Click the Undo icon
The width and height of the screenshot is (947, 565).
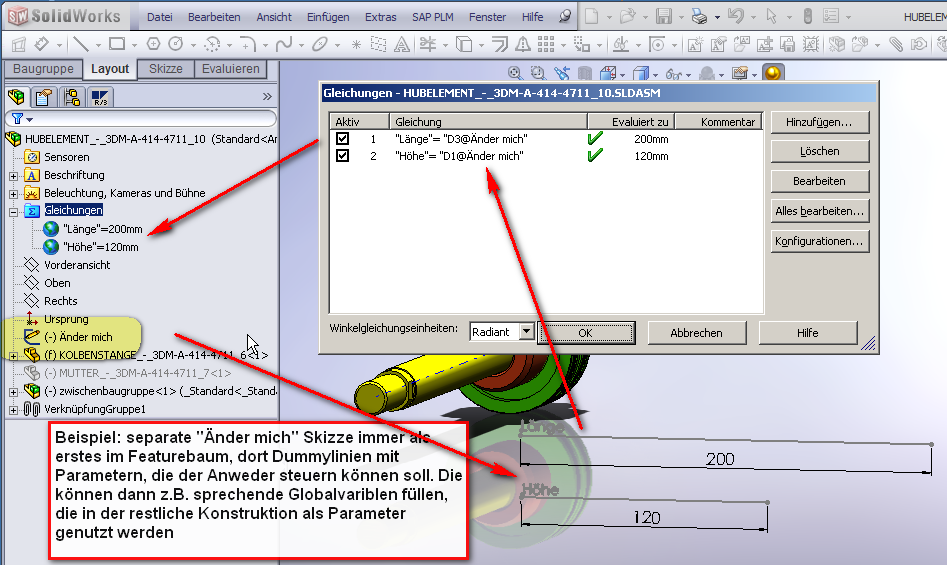[736, 16]
